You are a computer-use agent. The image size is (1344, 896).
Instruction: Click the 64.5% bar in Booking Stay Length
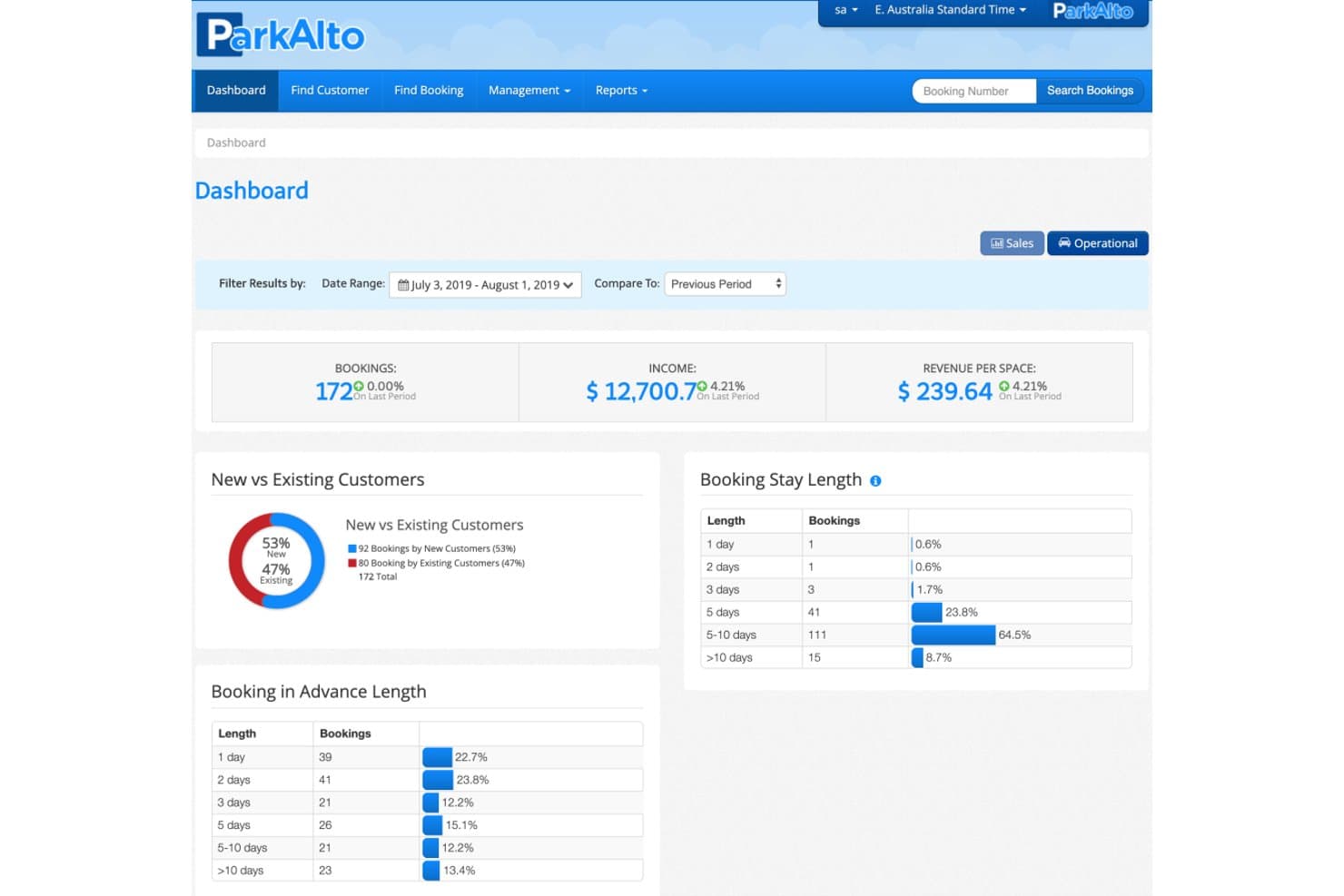pyautogui.click(x=954, y=635)
